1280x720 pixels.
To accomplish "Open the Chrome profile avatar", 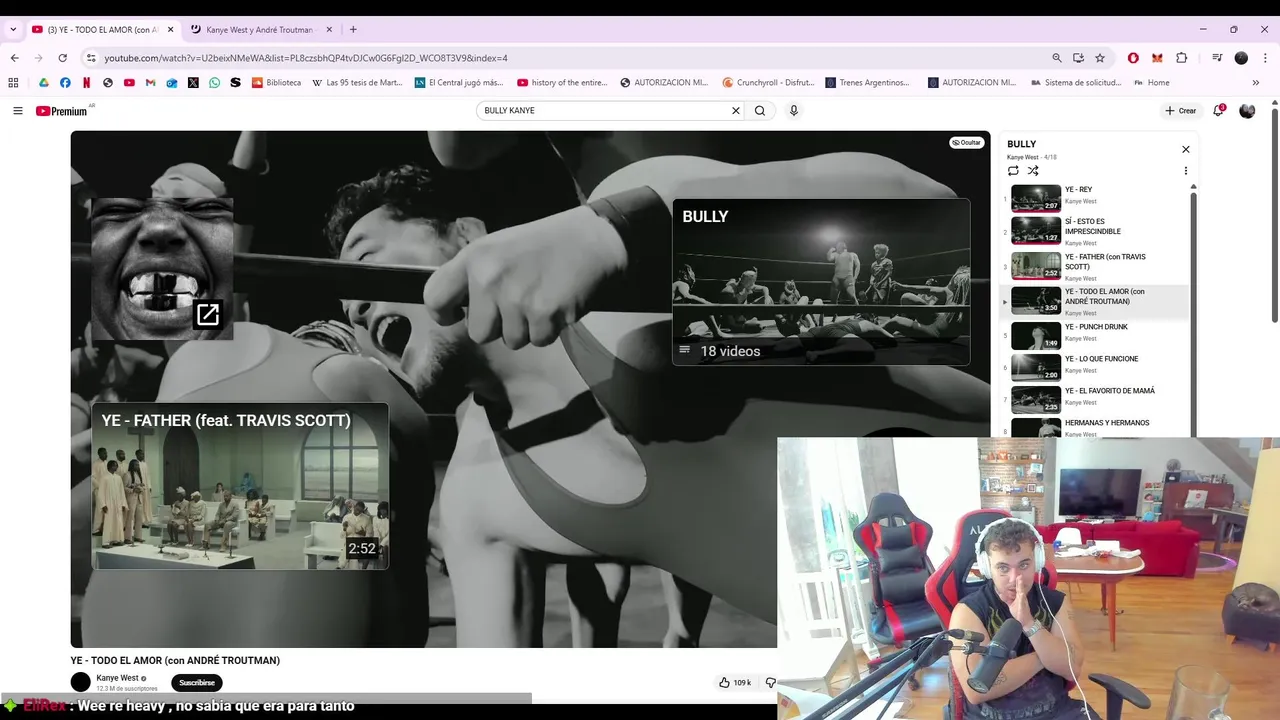I will pyautogui.click(x=1241, y=58).
